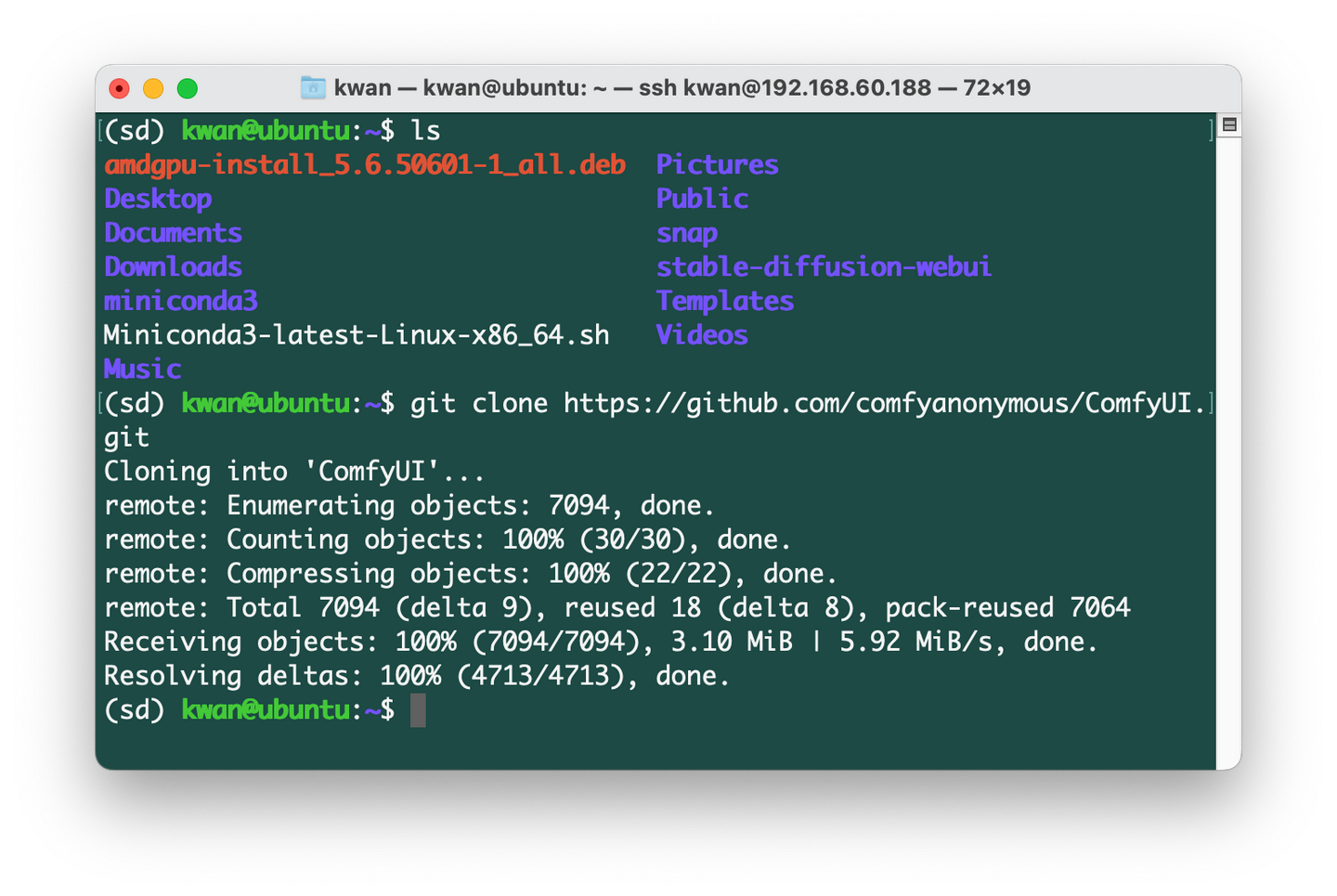Viewport: 1337px width, 896px height.
Task: Click the yellow minimize button
Action: click(152, 88)
